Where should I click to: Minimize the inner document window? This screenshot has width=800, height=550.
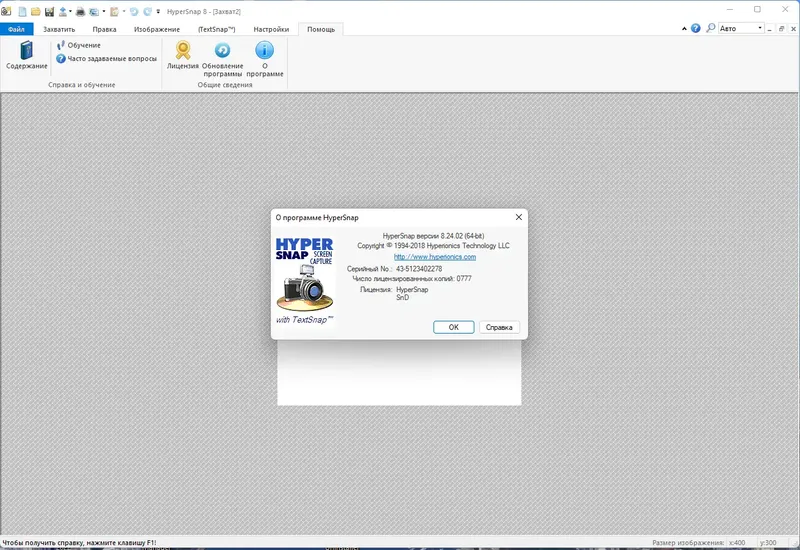769,29
